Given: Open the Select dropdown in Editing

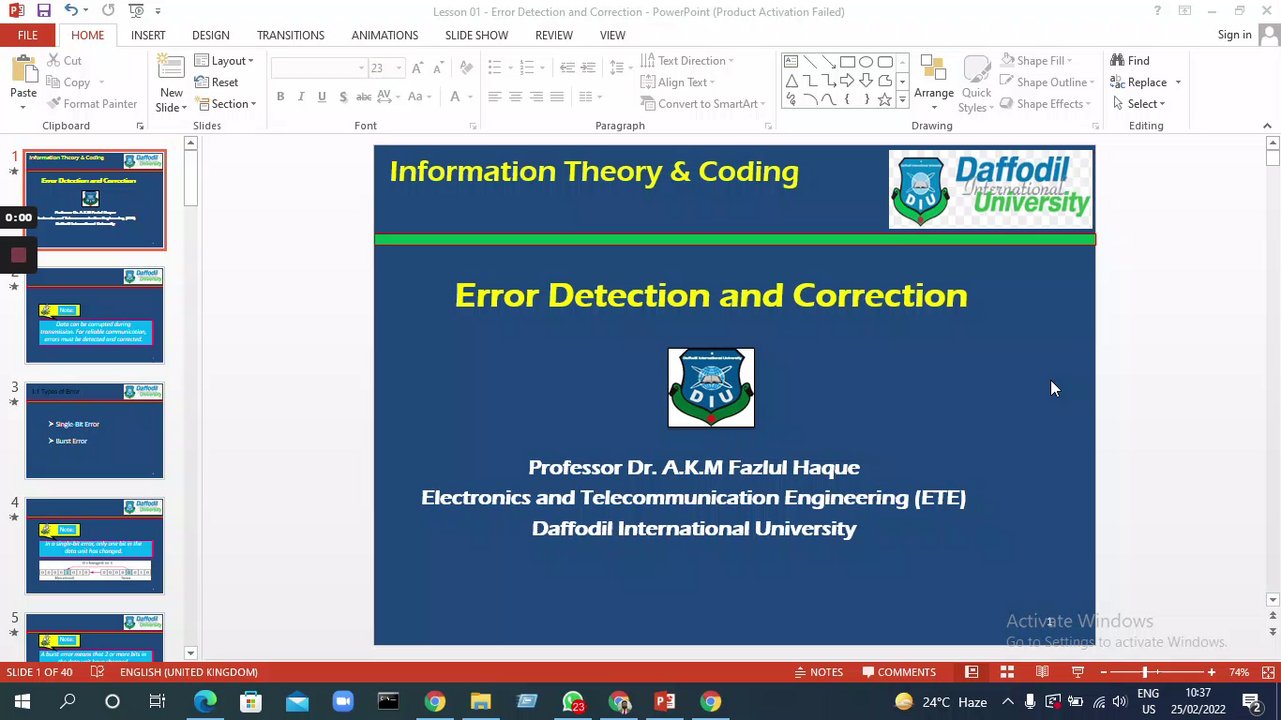Looking at the screenshot, I should pyautogui.click(x=1138, y=104).
